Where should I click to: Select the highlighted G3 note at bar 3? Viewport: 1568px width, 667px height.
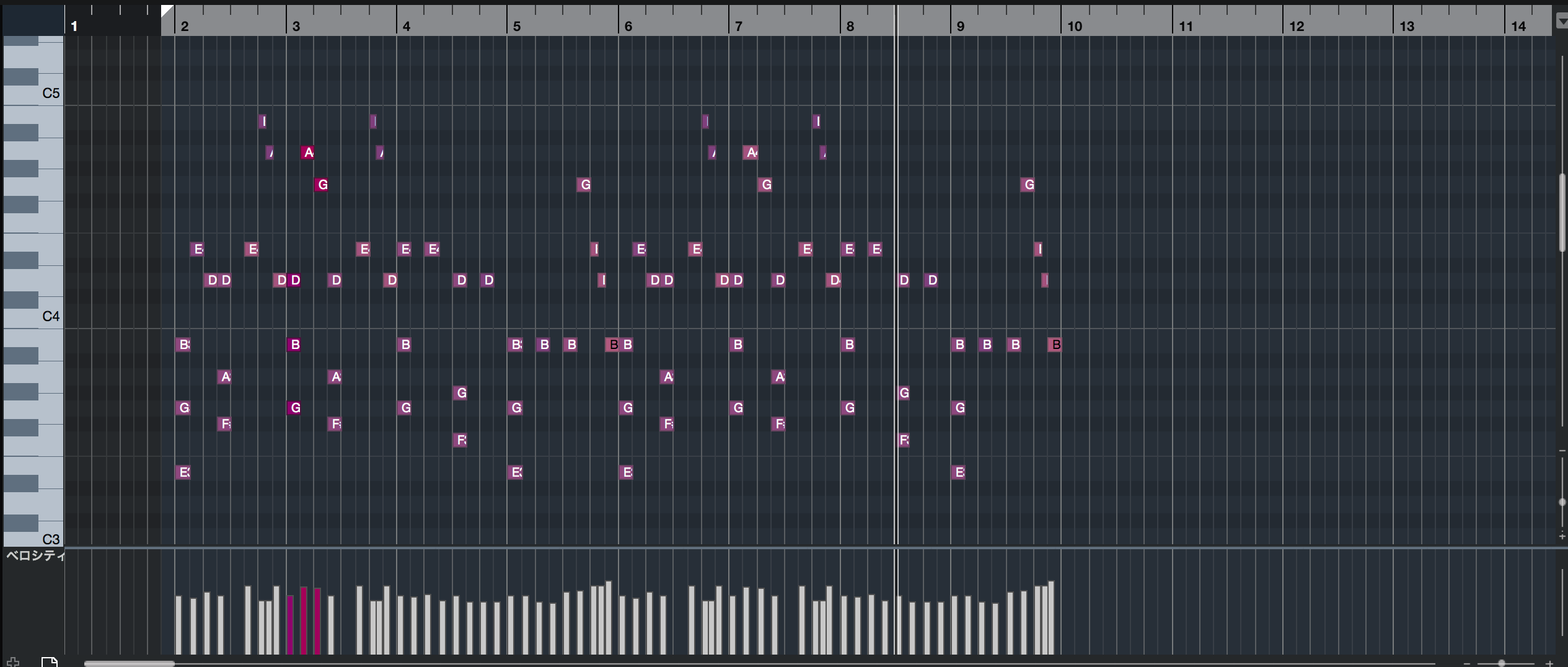tap(294, 408)
